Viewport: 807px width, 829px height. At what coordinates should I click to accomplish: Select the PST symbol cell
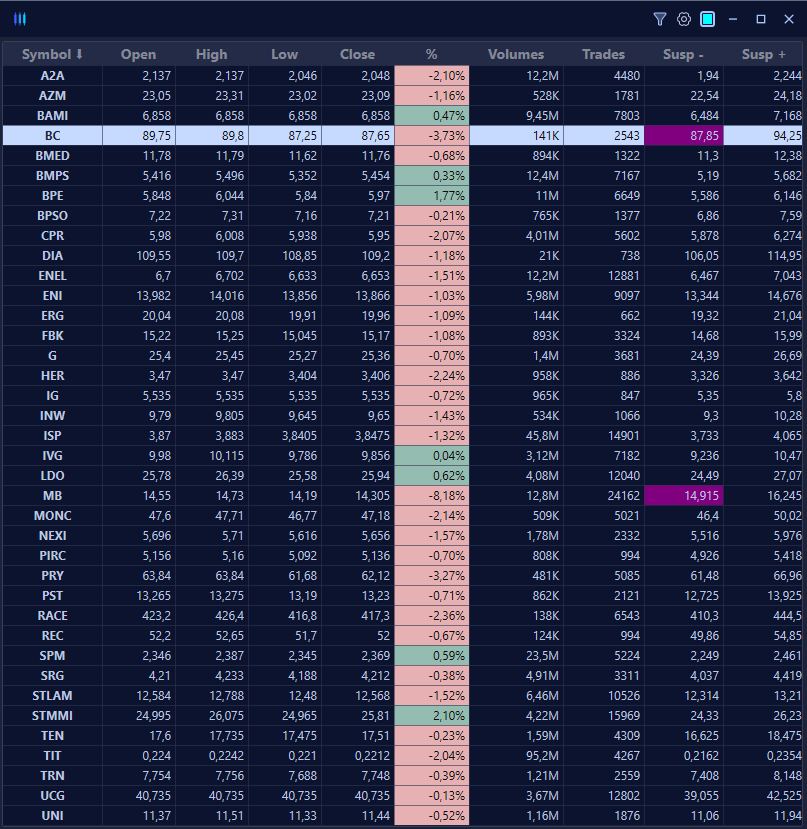coord(52,596)
